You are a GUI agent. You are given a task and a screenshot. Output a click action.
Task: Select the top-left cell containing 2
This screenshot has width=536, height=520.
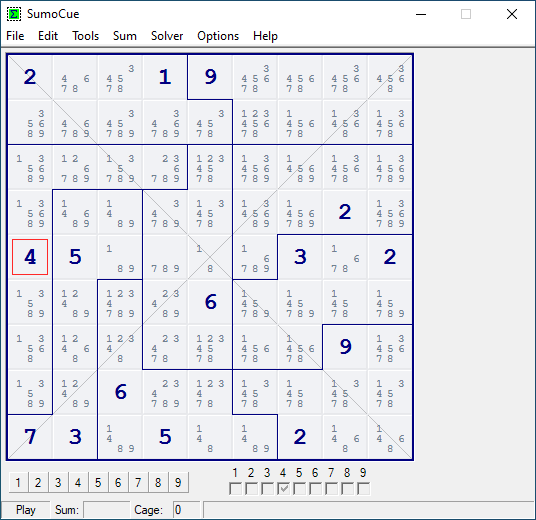pyautogui.click(x=30, y=77)
